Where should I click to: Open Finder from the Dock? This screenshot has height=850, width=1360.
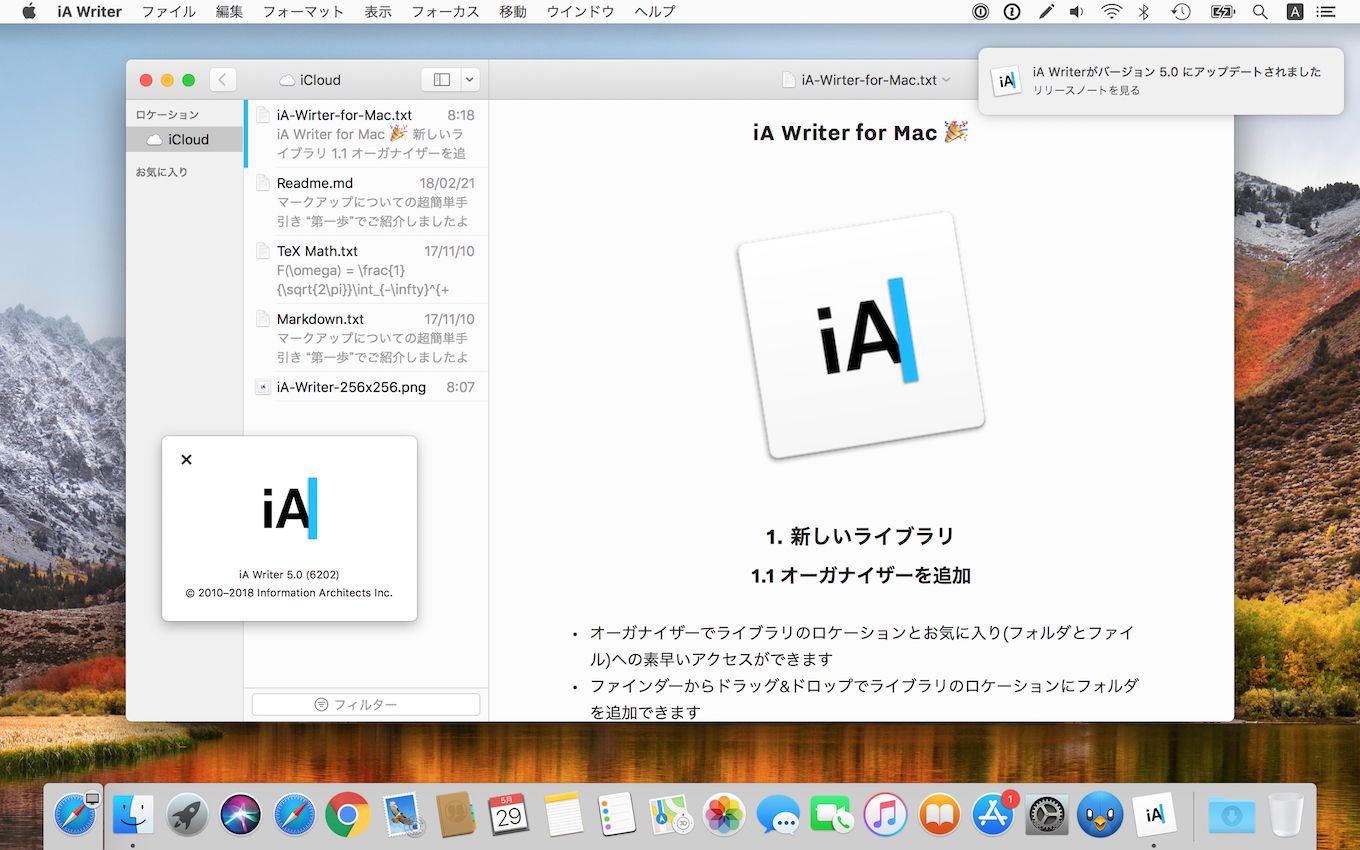tap(133, 815)
